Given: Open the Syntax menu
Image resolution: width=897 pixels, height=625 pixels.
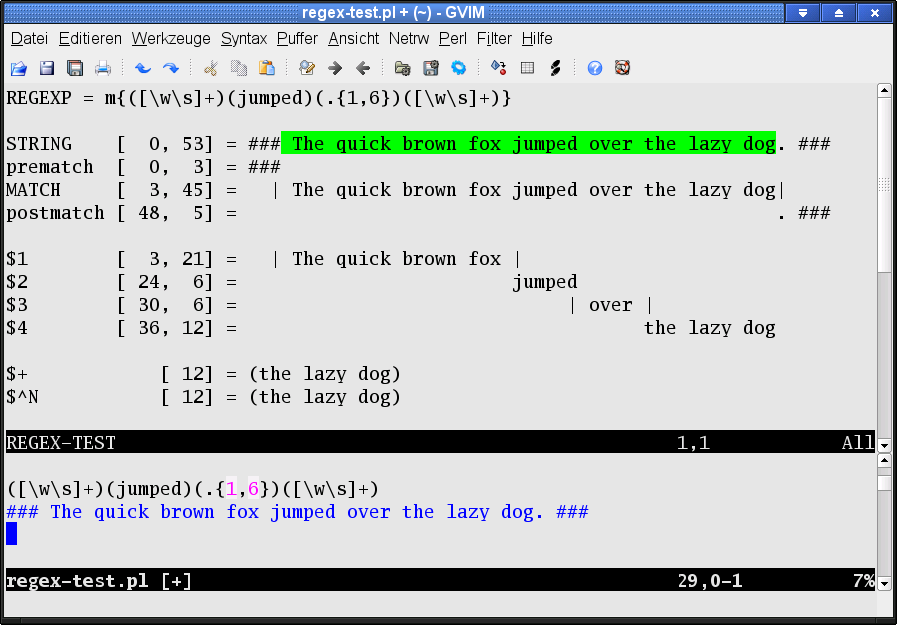Looking at the screenshot, I should pos(243,38).
